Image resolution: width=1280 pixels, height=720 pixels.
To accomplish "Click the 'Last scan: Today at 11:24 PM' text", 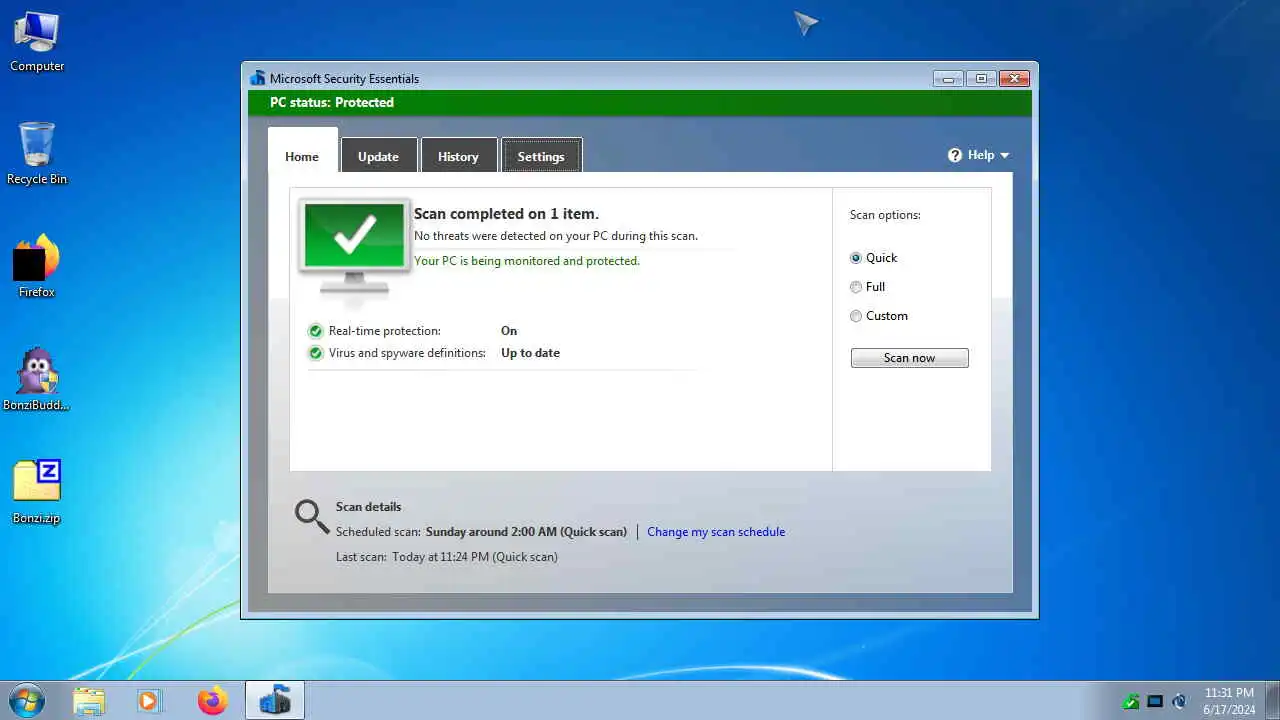I will pyautogui.click(x=447, y=557).
